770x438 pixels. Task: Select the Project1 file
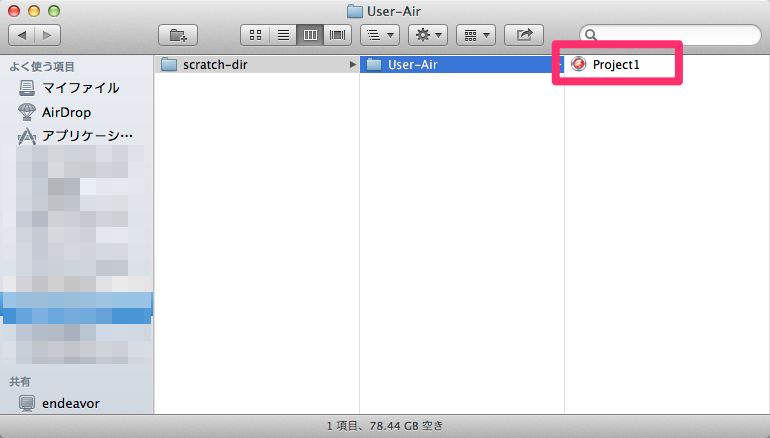tap(616, 64)
